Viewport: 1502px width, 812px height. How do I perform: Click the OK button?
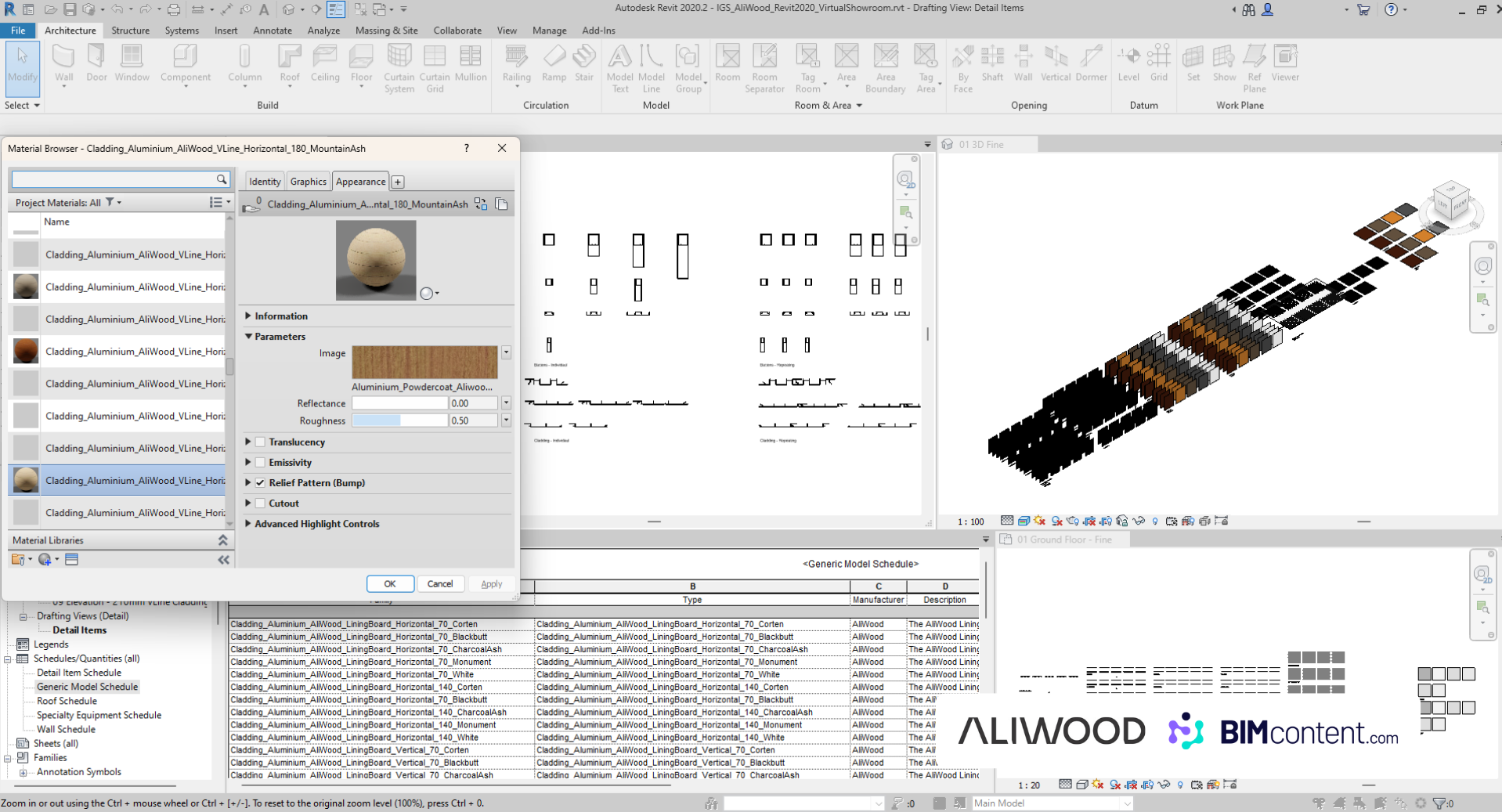[389, 584]
